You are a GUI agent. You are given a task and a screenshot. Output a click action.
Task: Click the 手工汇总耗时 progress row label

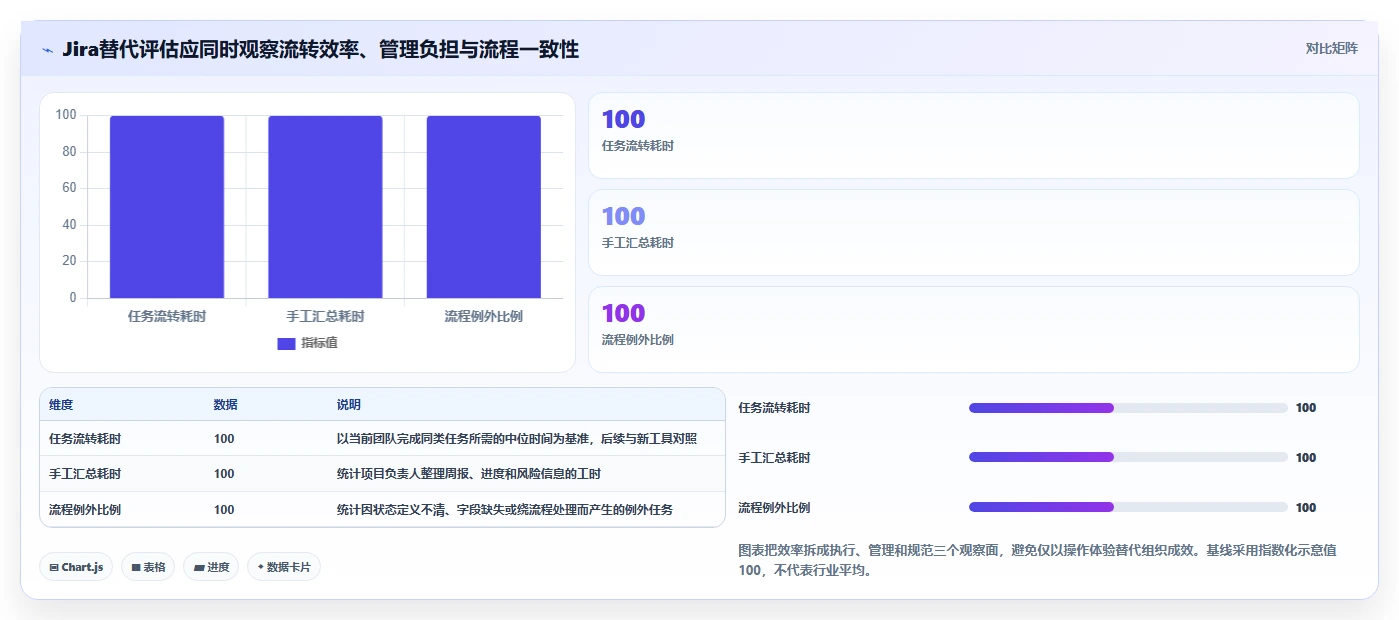(x=774, y=458)
